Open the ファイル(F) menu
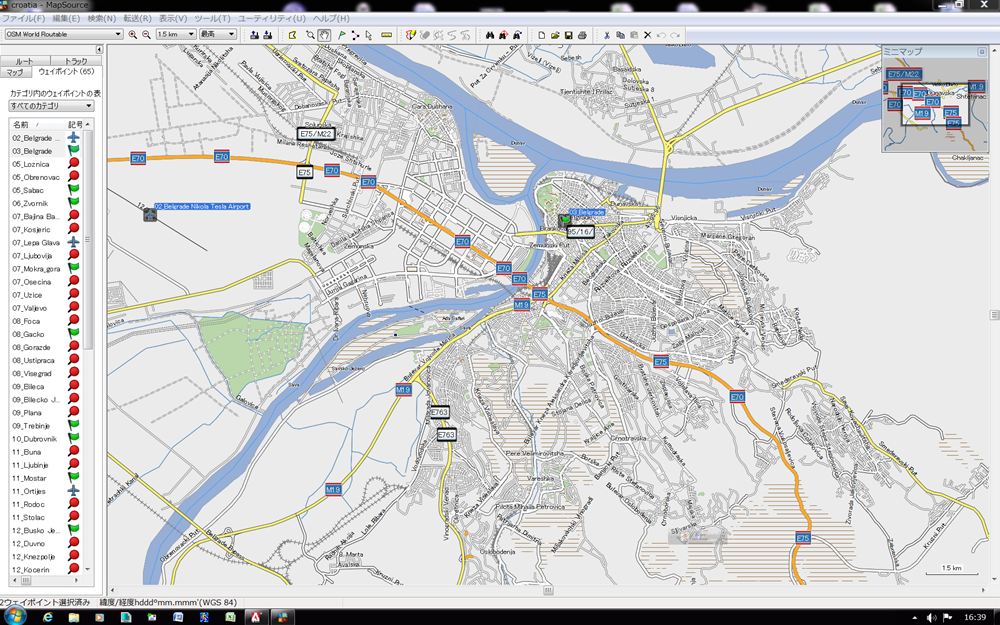 pyautogui.click(x=23, y=18)
